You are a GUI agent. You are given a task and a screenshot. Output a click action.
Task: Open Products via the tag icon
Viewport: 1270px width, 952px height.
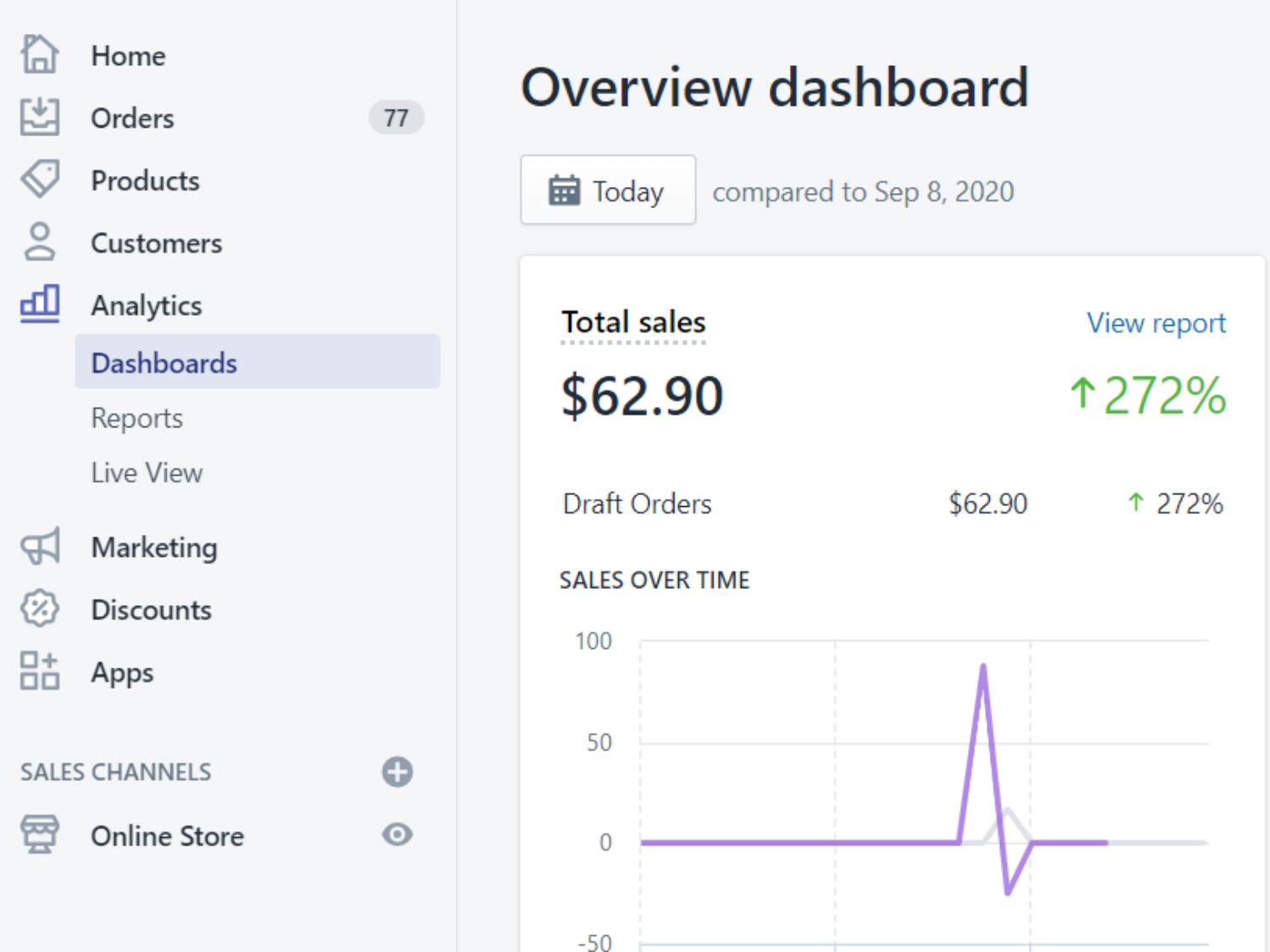point(39,179)
